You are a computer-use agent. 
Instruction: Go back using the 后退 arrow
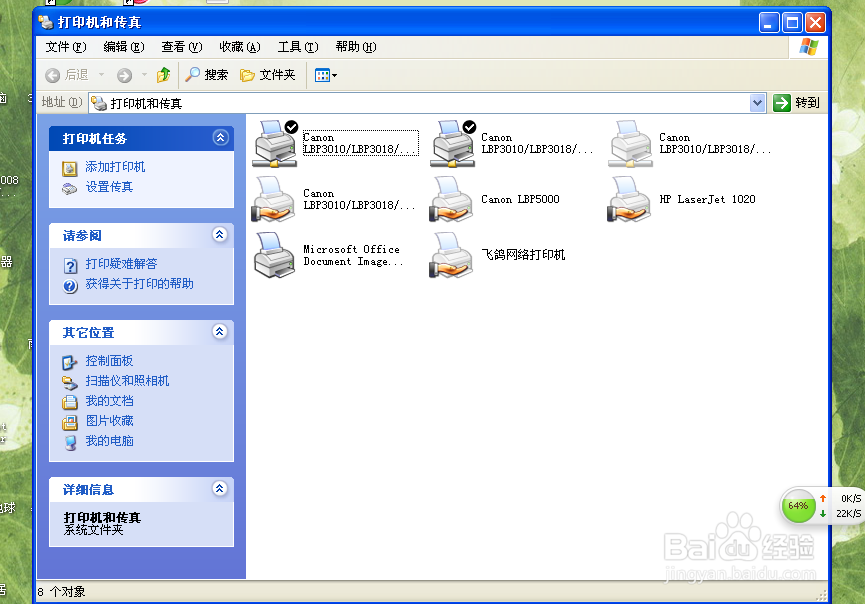(67, 75)
